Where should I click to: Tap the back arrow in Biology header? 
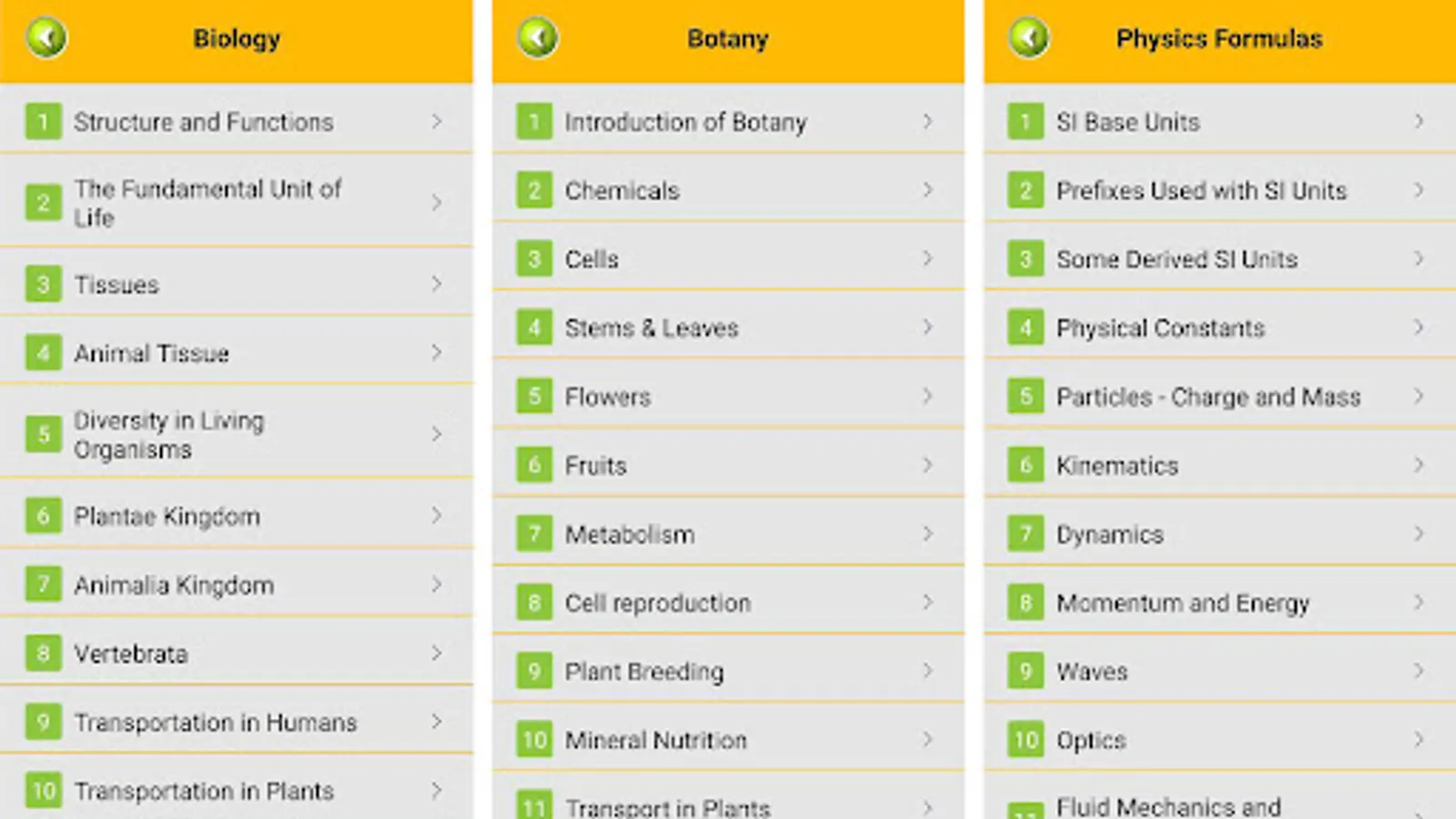(46, 38)
